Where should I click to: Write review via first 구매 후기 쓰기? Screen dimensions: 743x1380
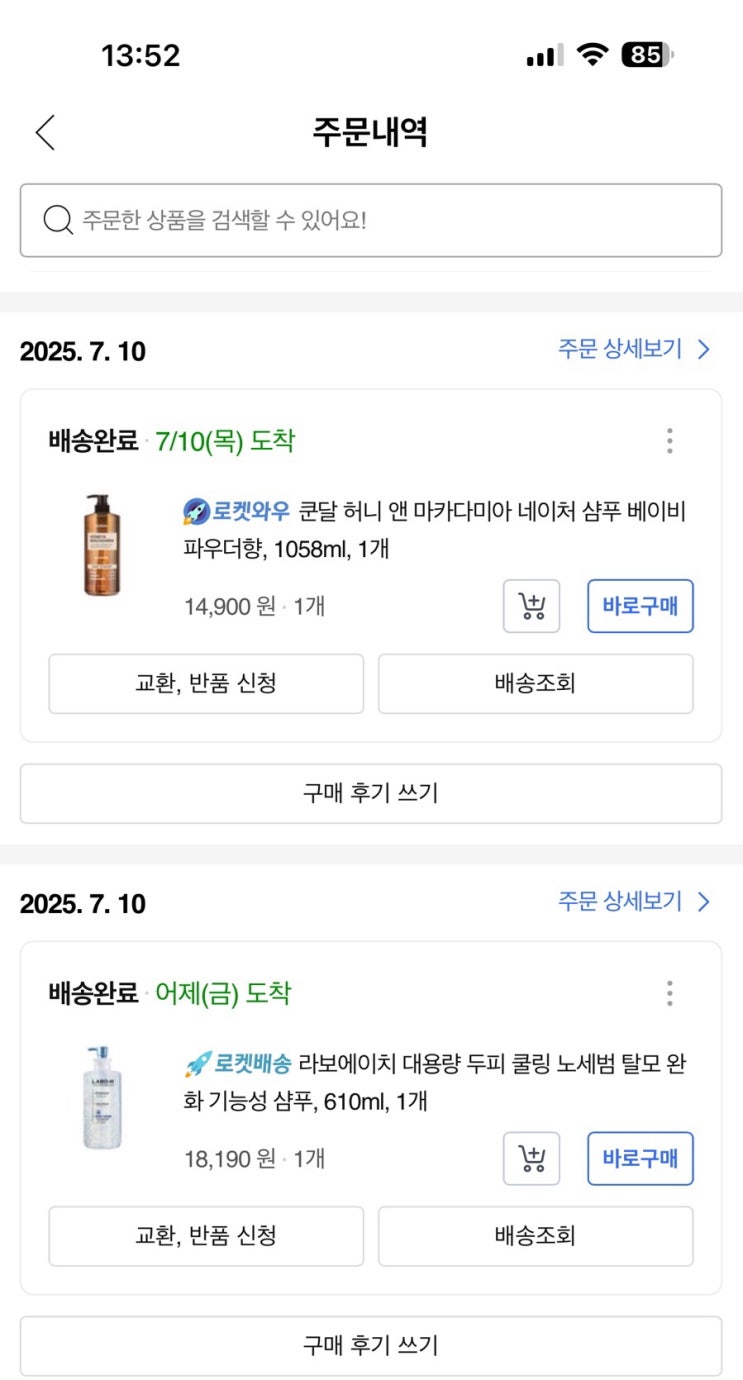[371, 794]
